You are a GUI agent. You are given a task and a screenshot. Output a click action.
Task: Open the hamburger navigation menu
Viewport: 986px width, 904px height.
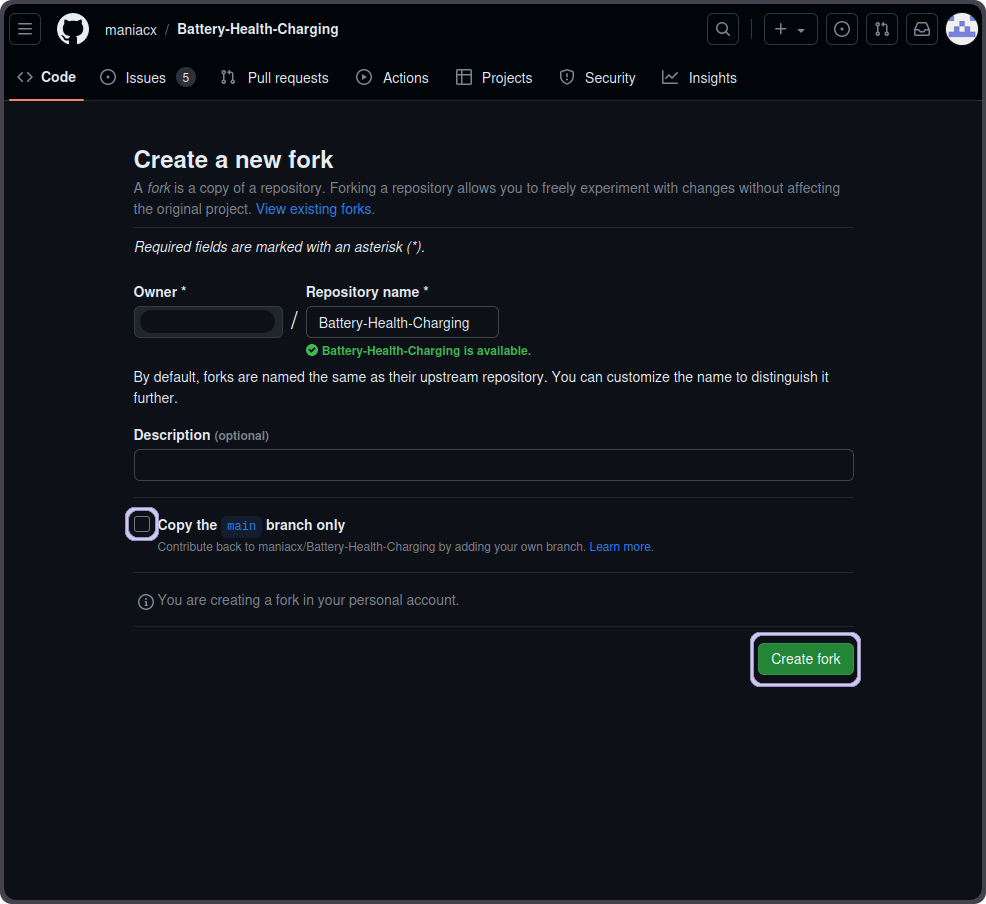pyautogui.click(x=25, y=29)
